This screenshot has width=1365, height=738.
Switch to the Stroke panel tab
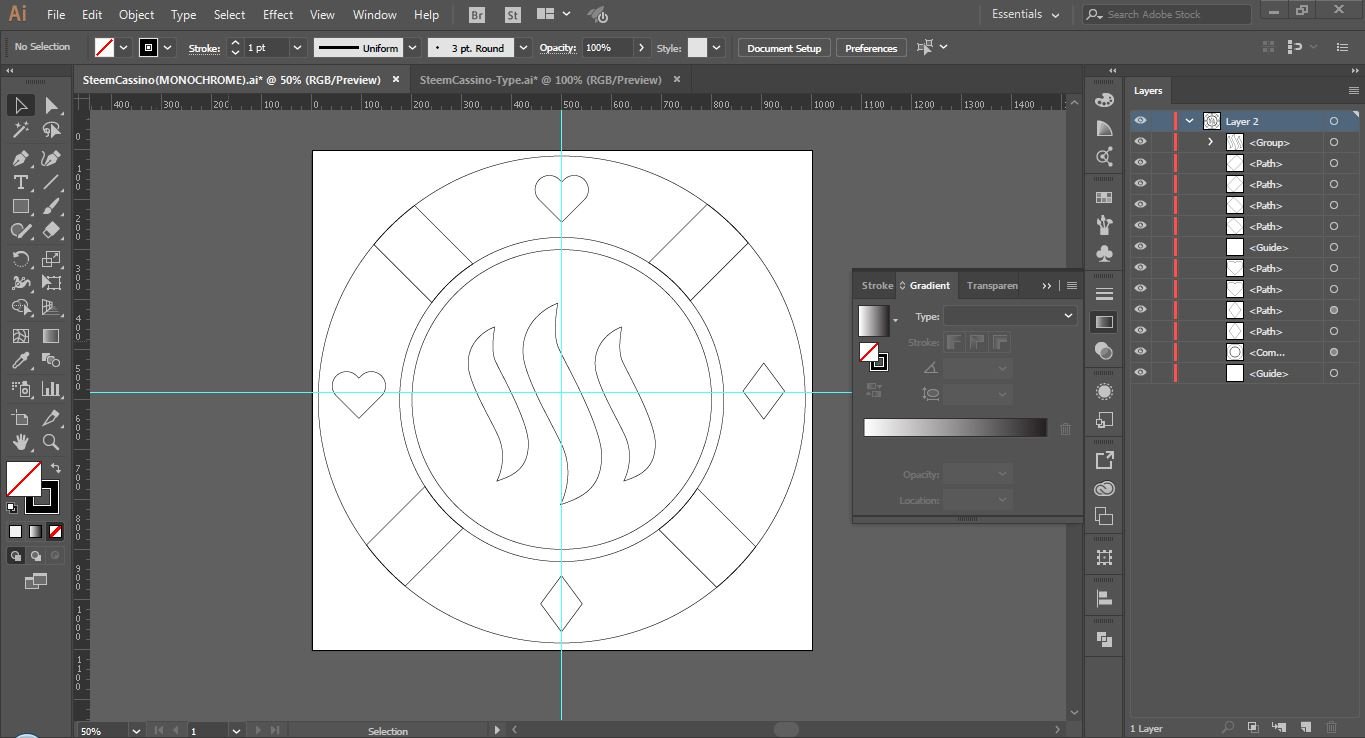pyautogui.click(x=877, y=286)
